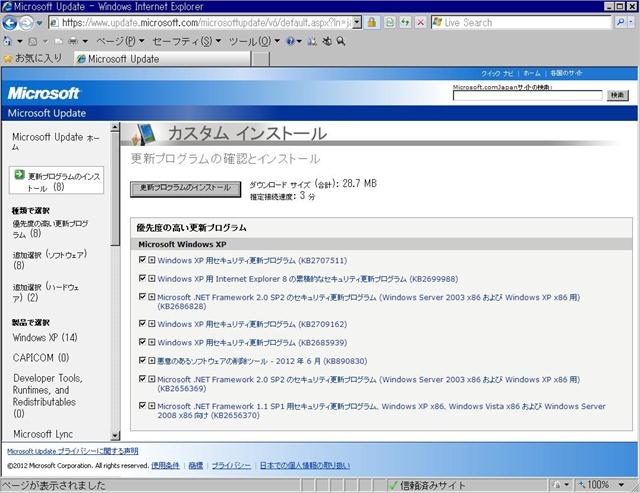Open the ホーム link in blue header

tap(532, 73)
